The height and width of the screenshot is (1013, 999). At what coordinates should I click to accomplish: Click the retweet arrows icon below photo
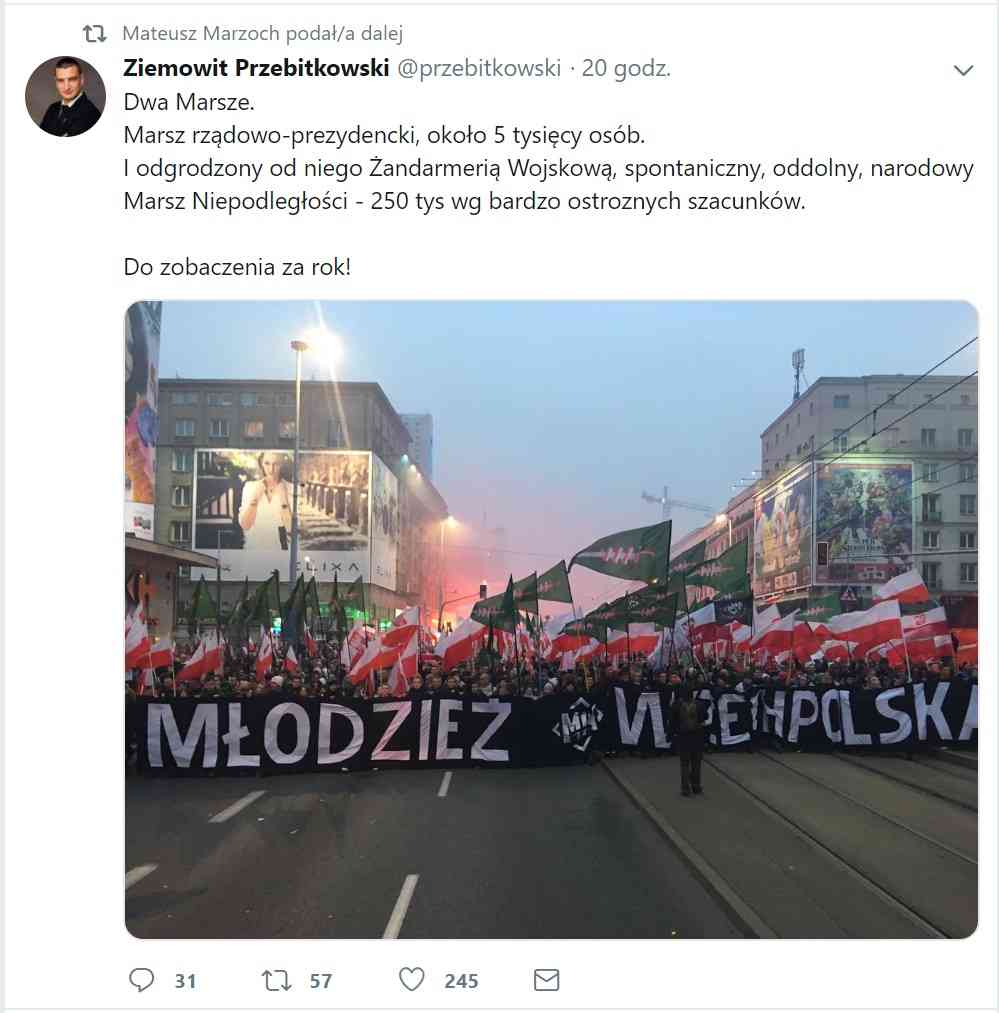[x=277, y=980]
